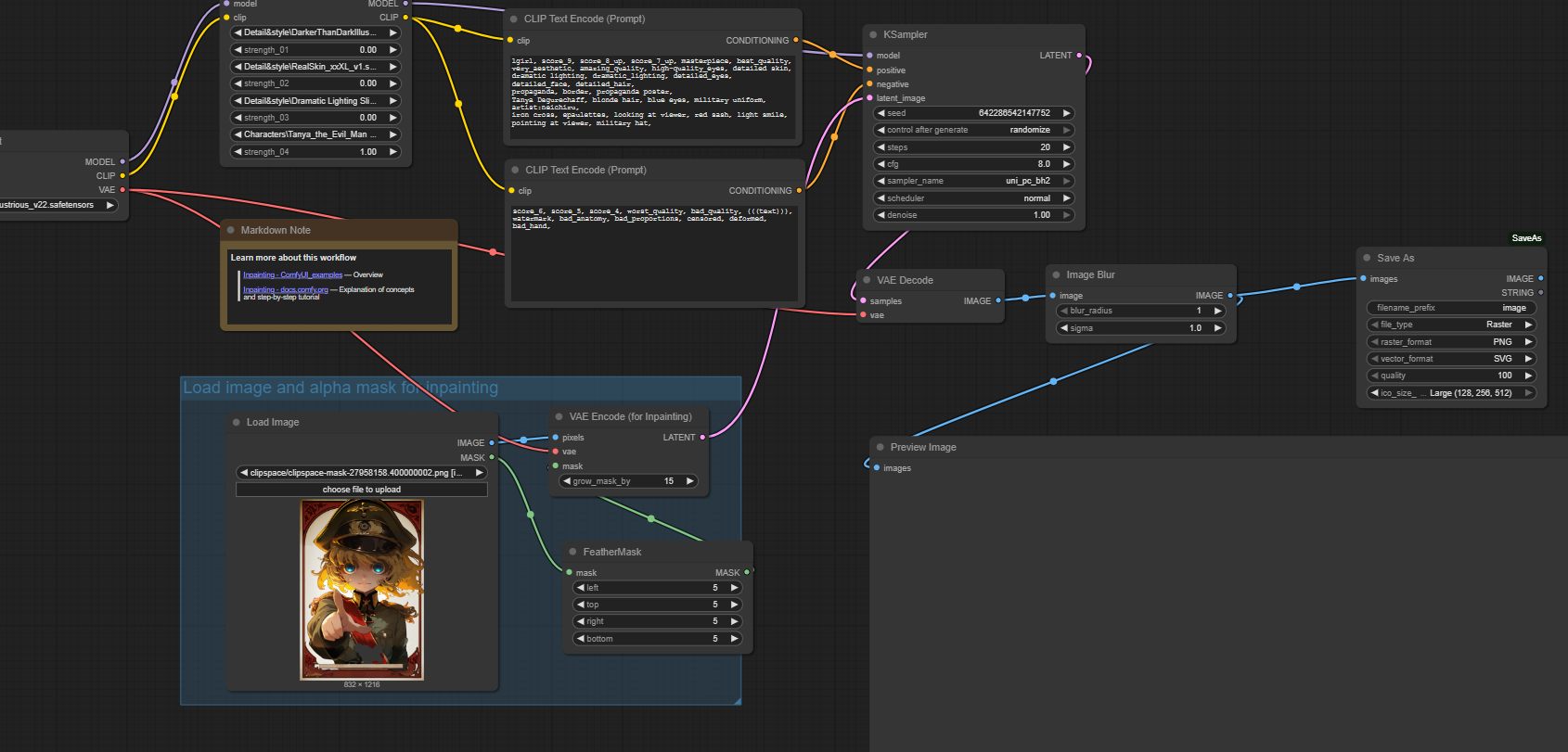This screenshot has width=1568, height=752.
Task: Collapse the Load Image node using its title dot
Action: [x=236, y=422]
